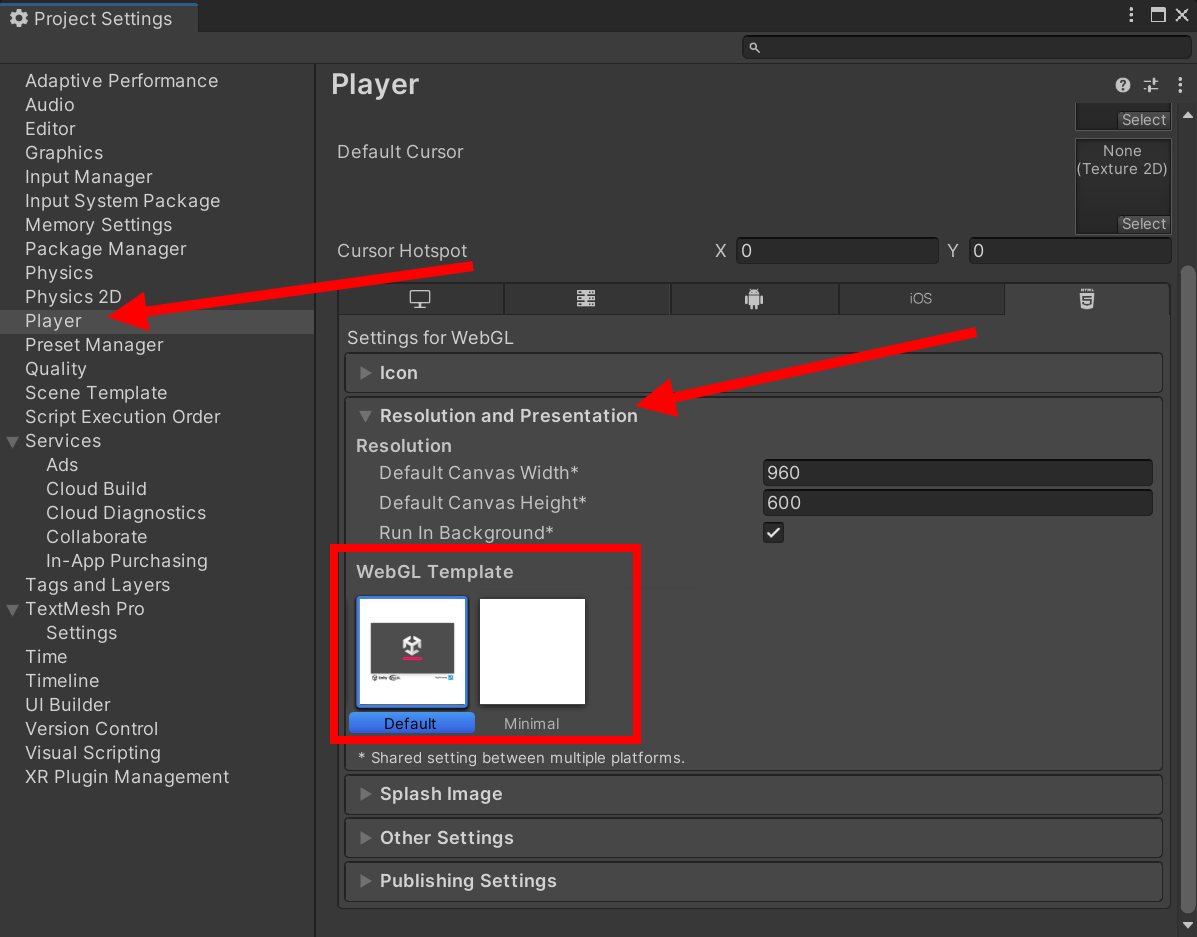Open the Player help documentation icon
The image size is (1197, 937).
(1122, 85)
